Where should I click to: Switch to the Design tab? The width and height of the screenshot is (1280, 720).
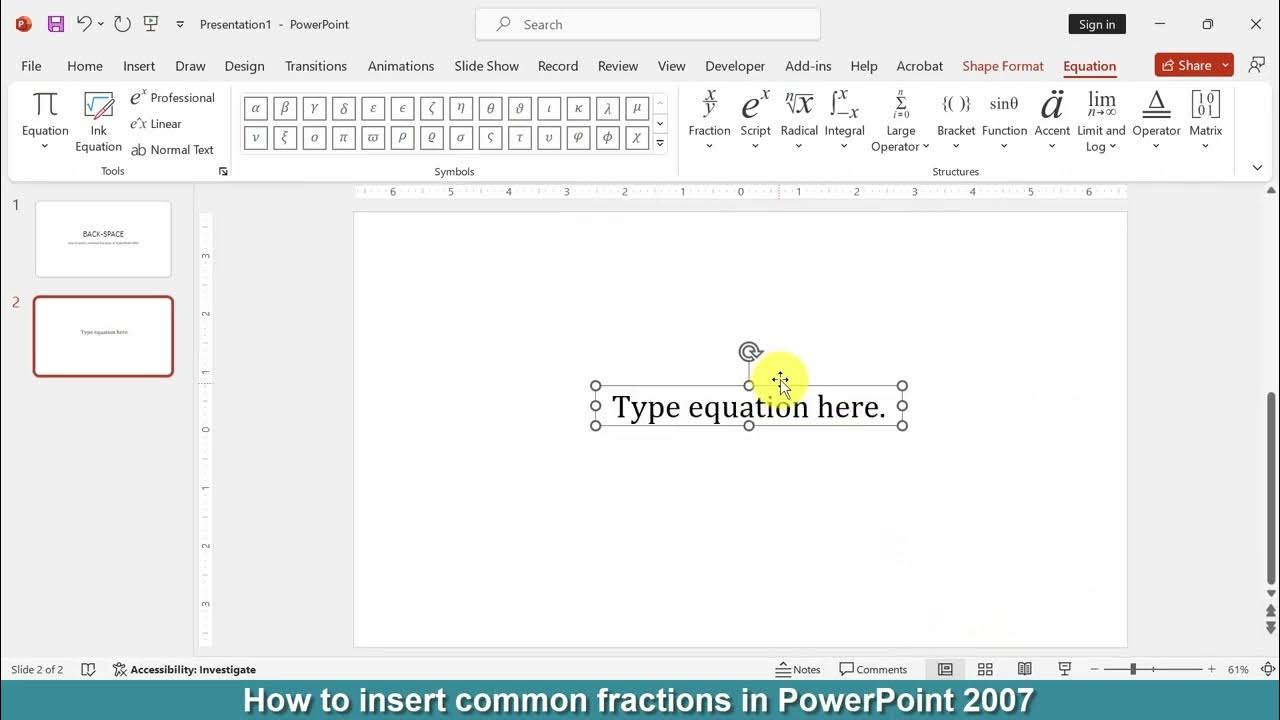point(244,66)
